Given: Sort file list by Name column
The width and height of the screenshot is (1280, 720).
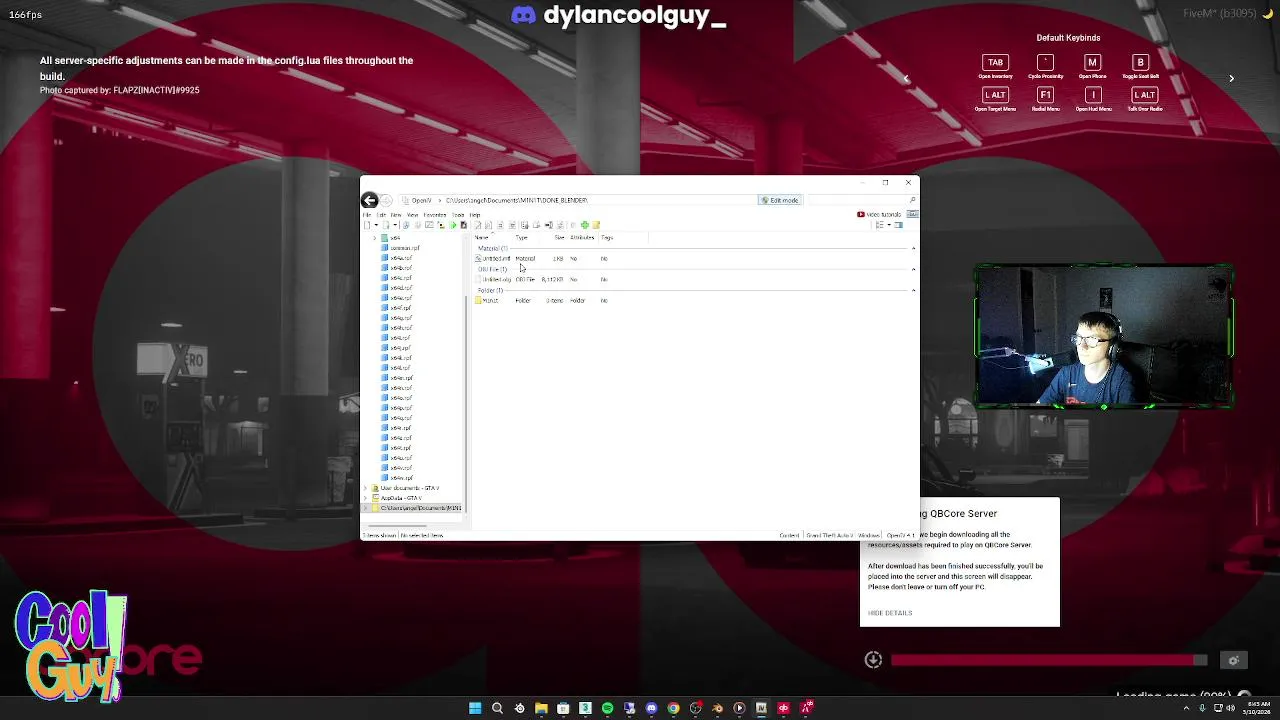Looking at the screenshot, I should pos(481,238).
